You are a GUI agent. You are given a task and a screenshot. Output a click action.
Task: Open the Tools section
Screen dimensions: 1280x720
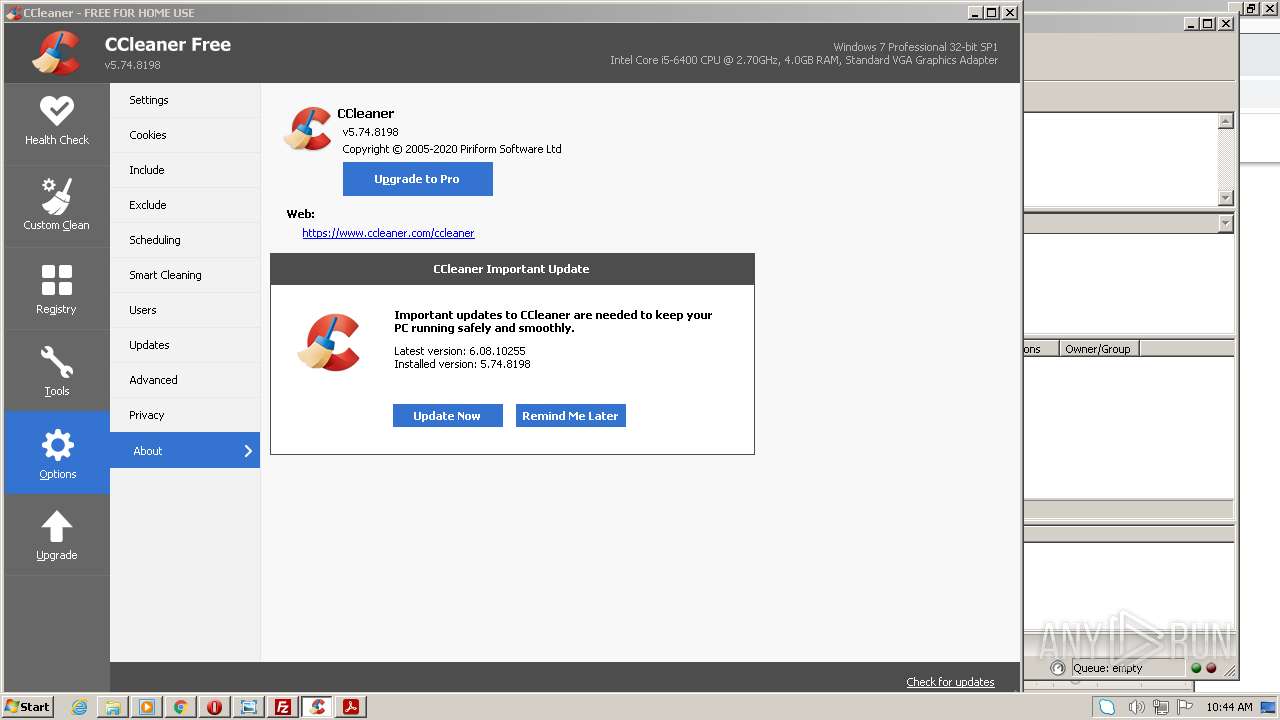pos(57,371)
